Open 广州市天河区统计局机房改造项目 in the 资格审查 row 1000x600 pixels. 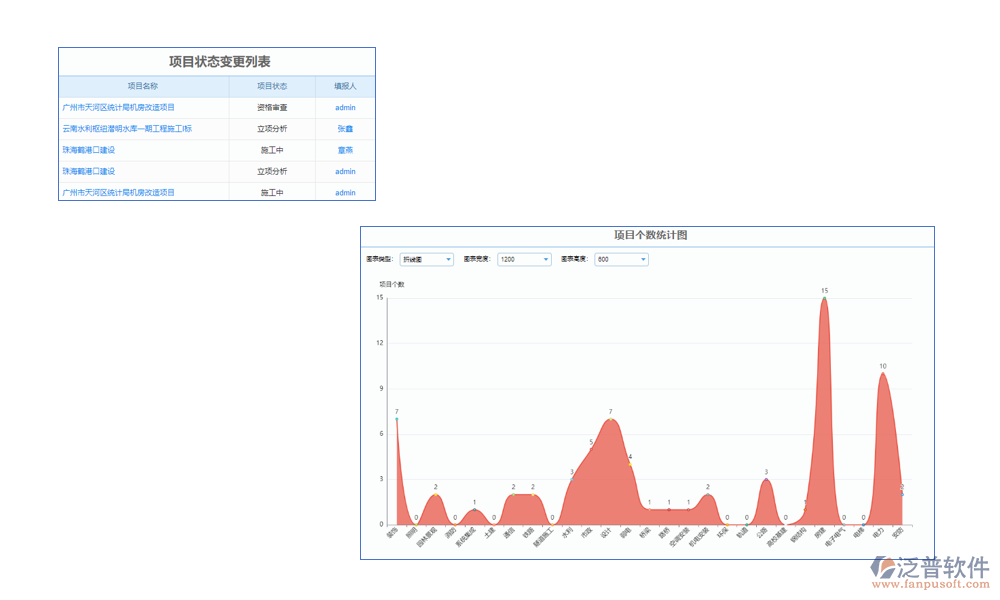118,107
